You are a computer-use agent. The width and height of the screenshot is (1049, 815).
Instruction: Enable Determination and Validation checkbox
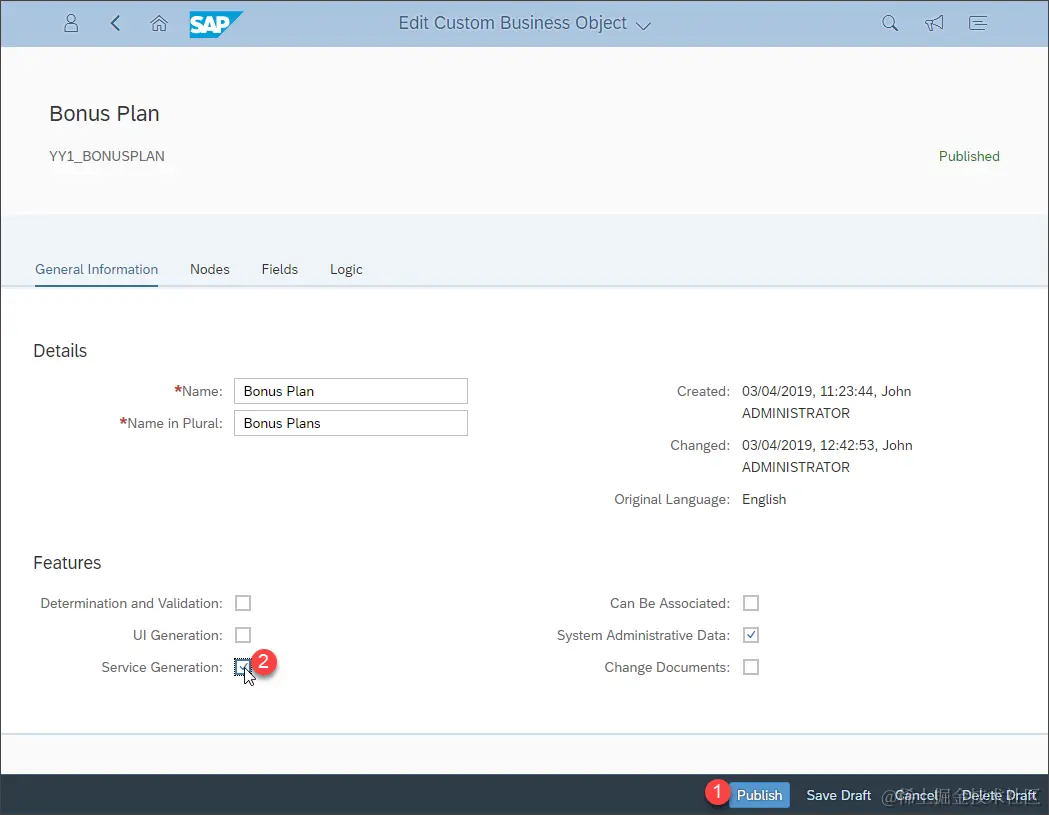243,603
